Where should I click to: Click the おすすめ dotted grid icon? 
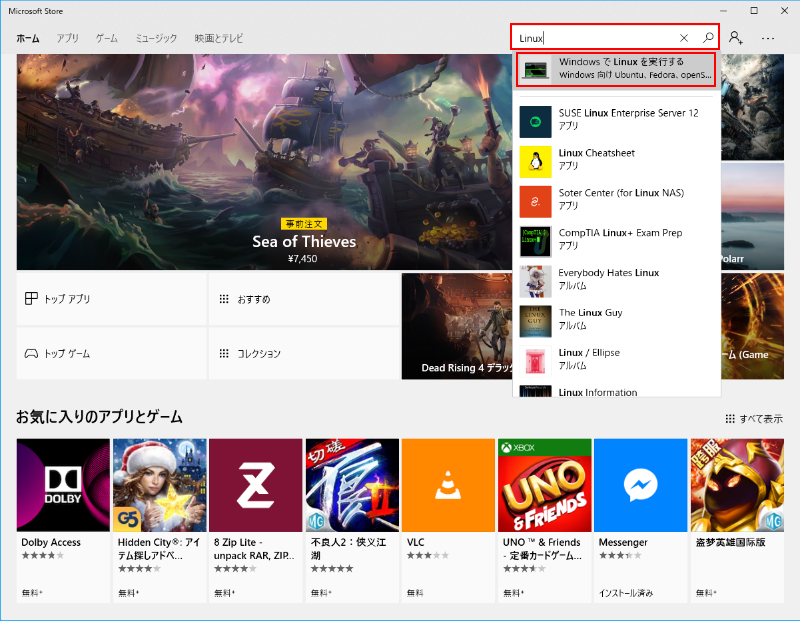click(x=223, y=299)
